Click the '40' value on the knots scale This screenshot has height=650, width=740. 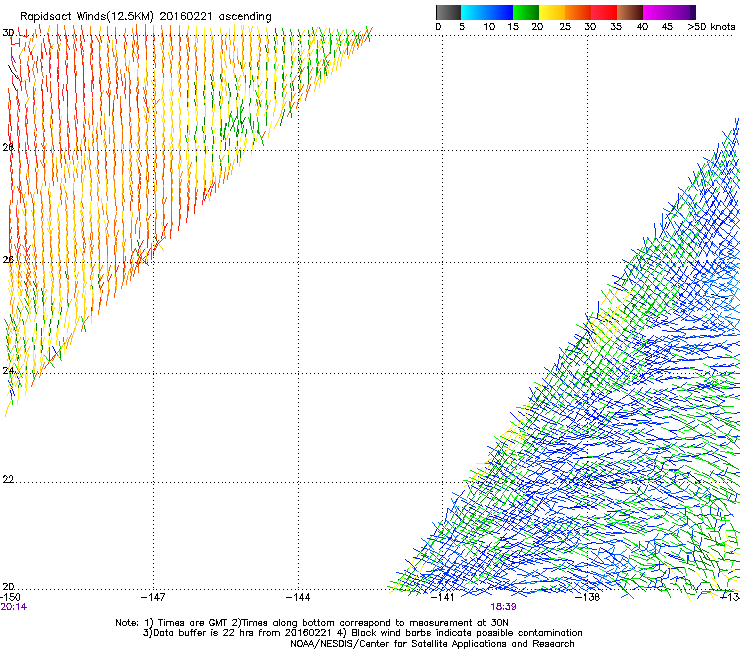point(642,27)
